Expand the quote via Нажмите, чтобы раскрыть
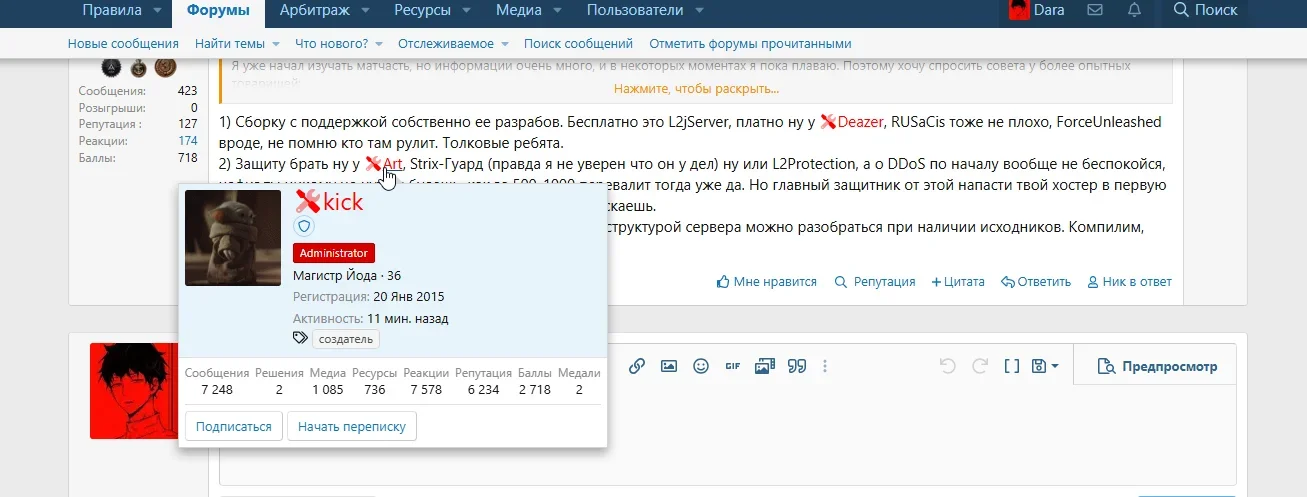This screenshot has height=497, width=1307. (x=696, y=89)
